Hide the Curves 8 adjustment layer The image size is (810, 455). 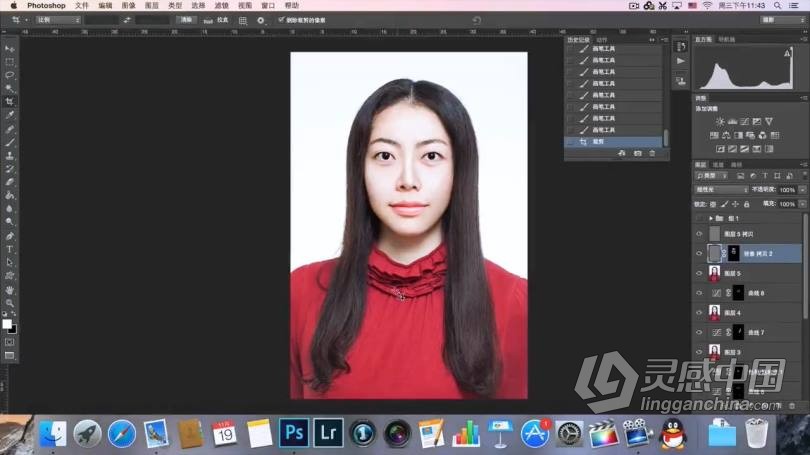(x=699, y=293)
